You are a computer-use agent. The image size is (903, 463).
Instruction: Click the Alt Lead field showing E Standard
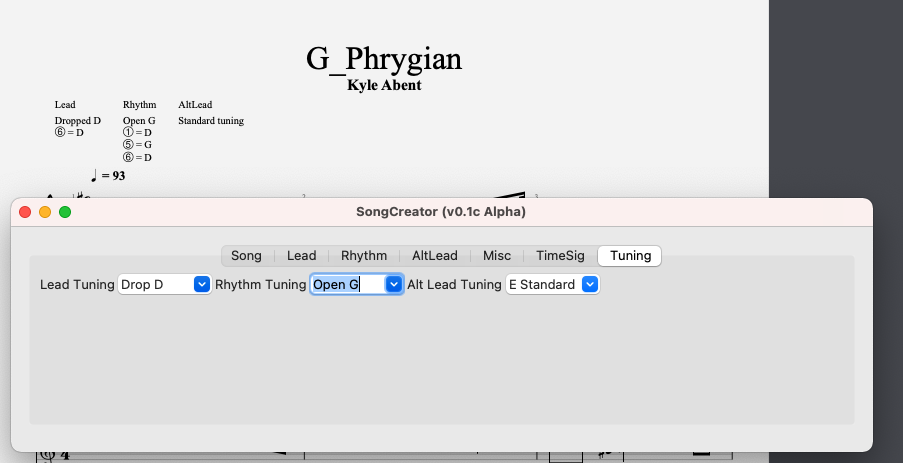(x=542, y=285)
